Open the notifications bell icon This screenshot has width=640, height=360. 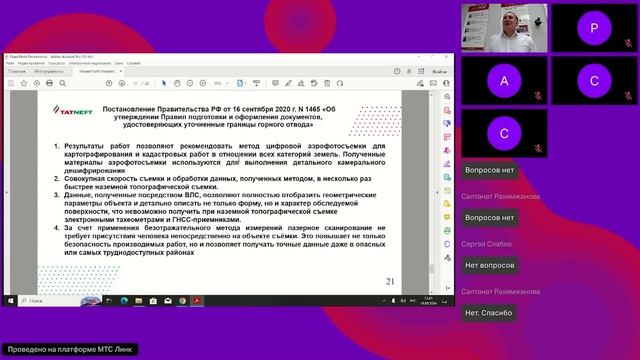click(409, 71)
